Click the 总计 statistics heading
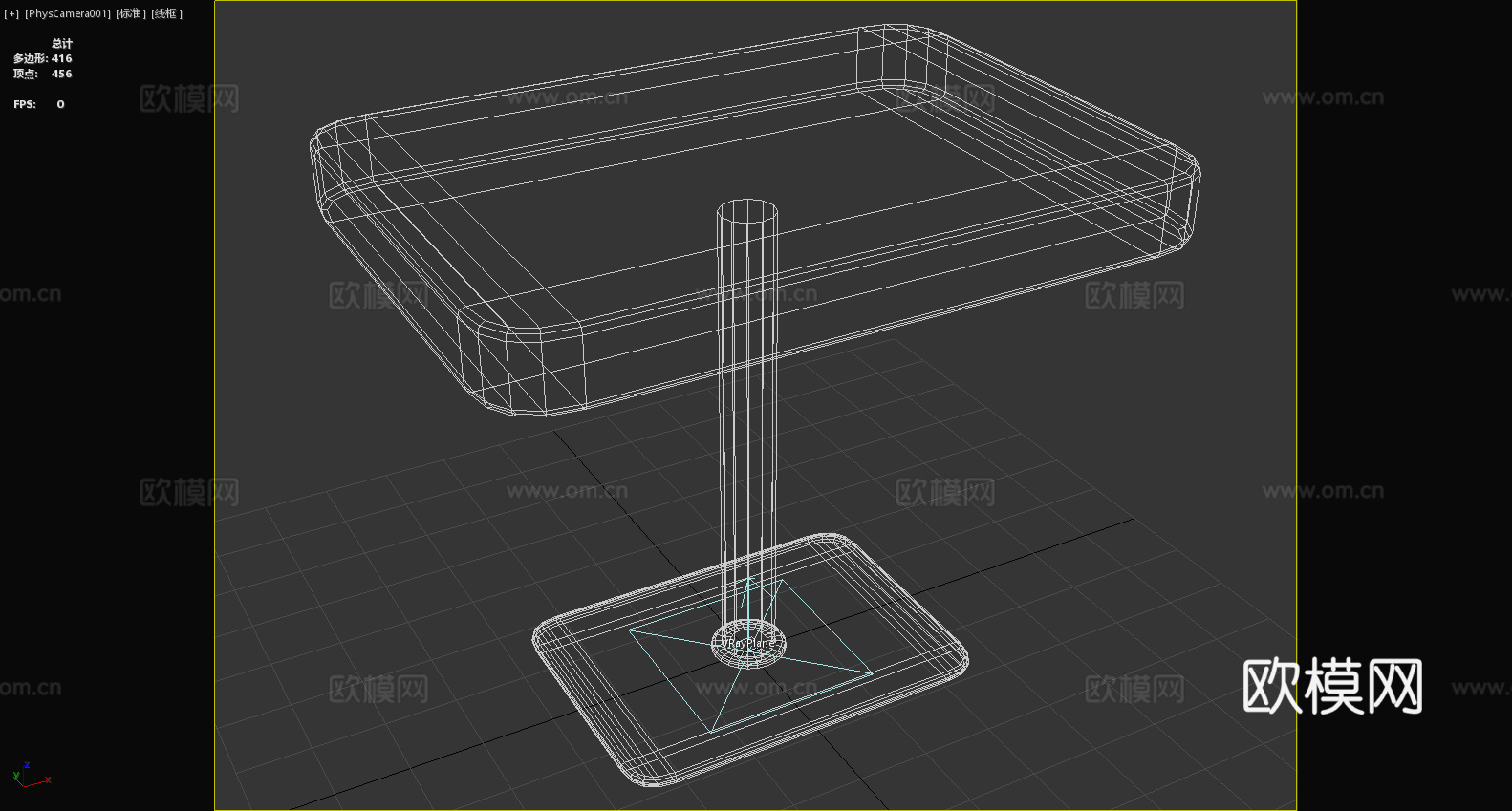1512x811 pixels. coord(62,43)
